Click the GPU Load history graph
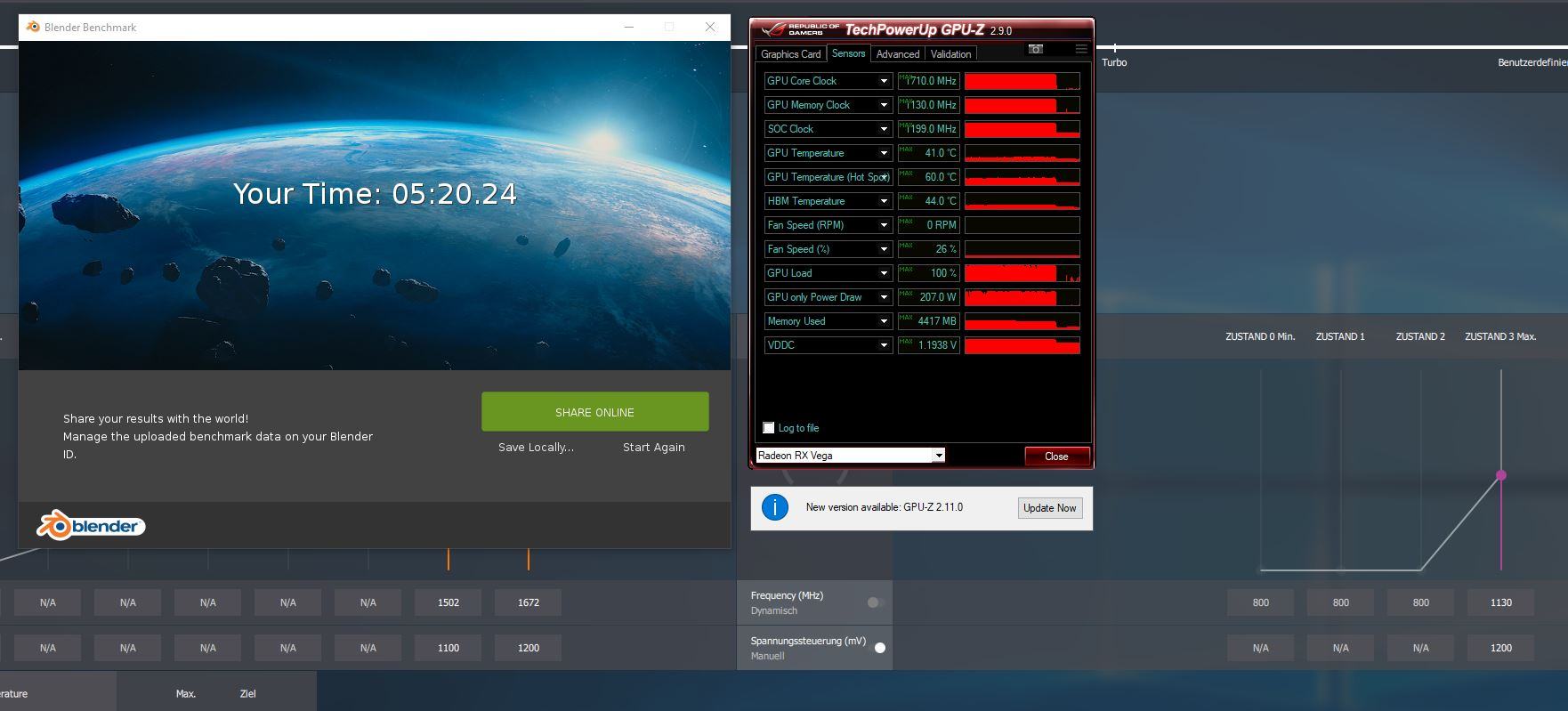1568x711 pixels. click(1022, 273)
